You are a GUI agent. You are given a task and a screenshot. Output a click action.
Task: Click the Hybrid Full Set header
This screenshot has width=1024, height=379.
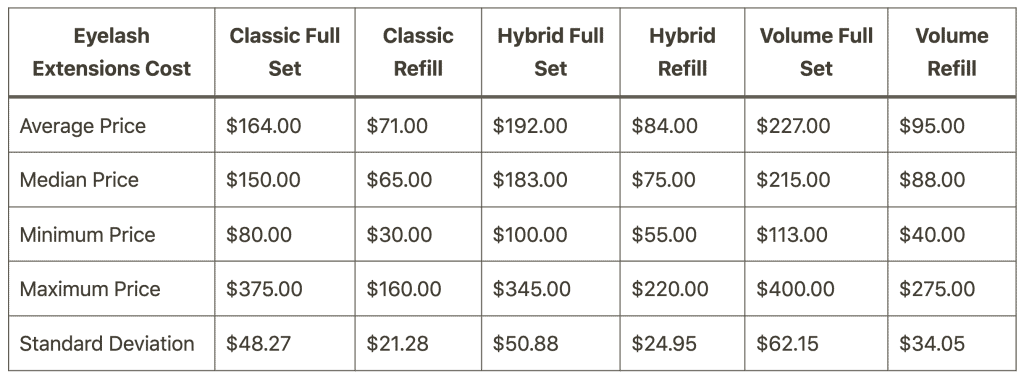point(551,52)
